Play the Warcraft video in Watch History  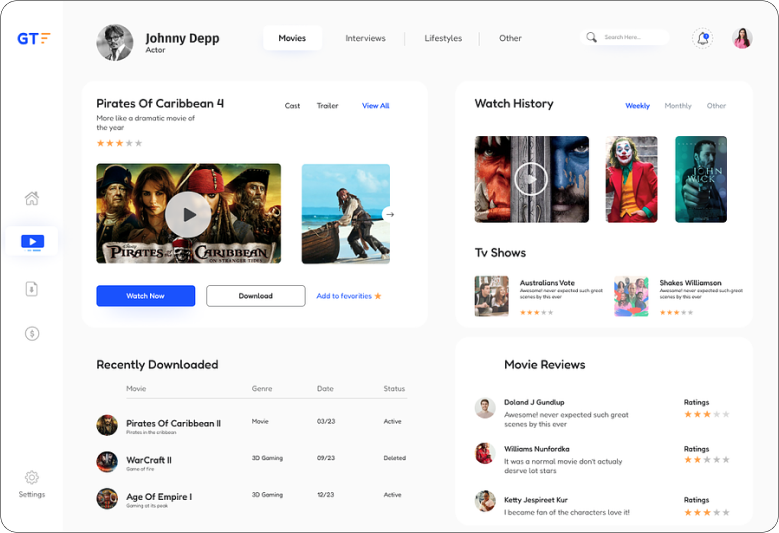(x=531, y=179)
